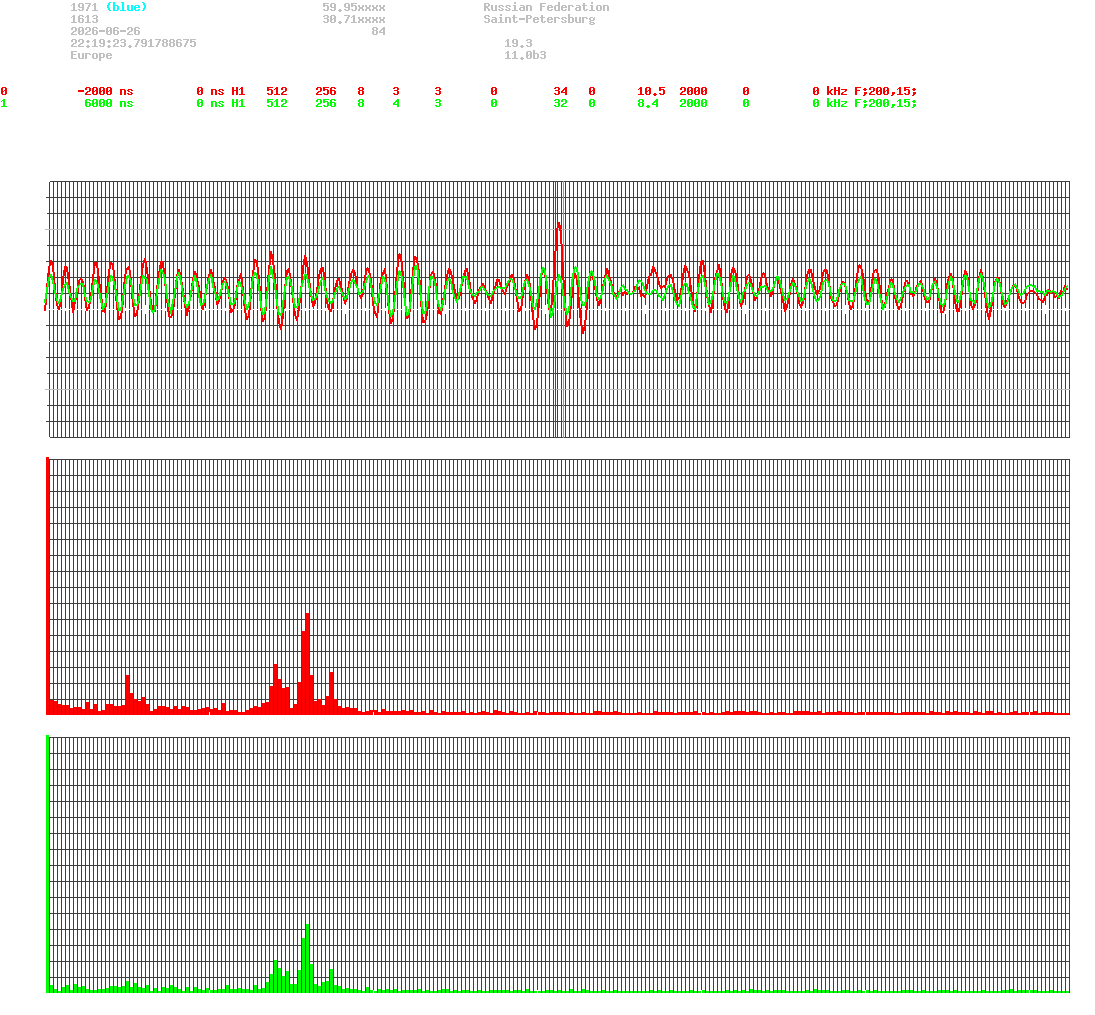Click the tallest peak bar in red spectrum
This screenshot has width=1095, height=1015.
[x=307, y=664]
